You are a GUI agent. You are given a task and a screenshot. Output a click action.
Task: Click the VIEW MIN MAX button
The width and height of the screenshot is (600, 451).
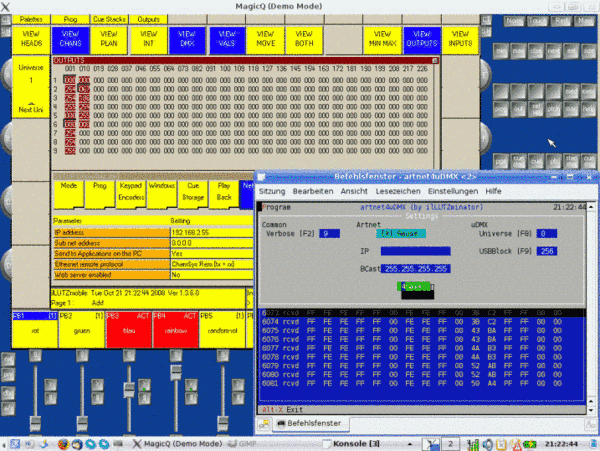coord(382,40)
